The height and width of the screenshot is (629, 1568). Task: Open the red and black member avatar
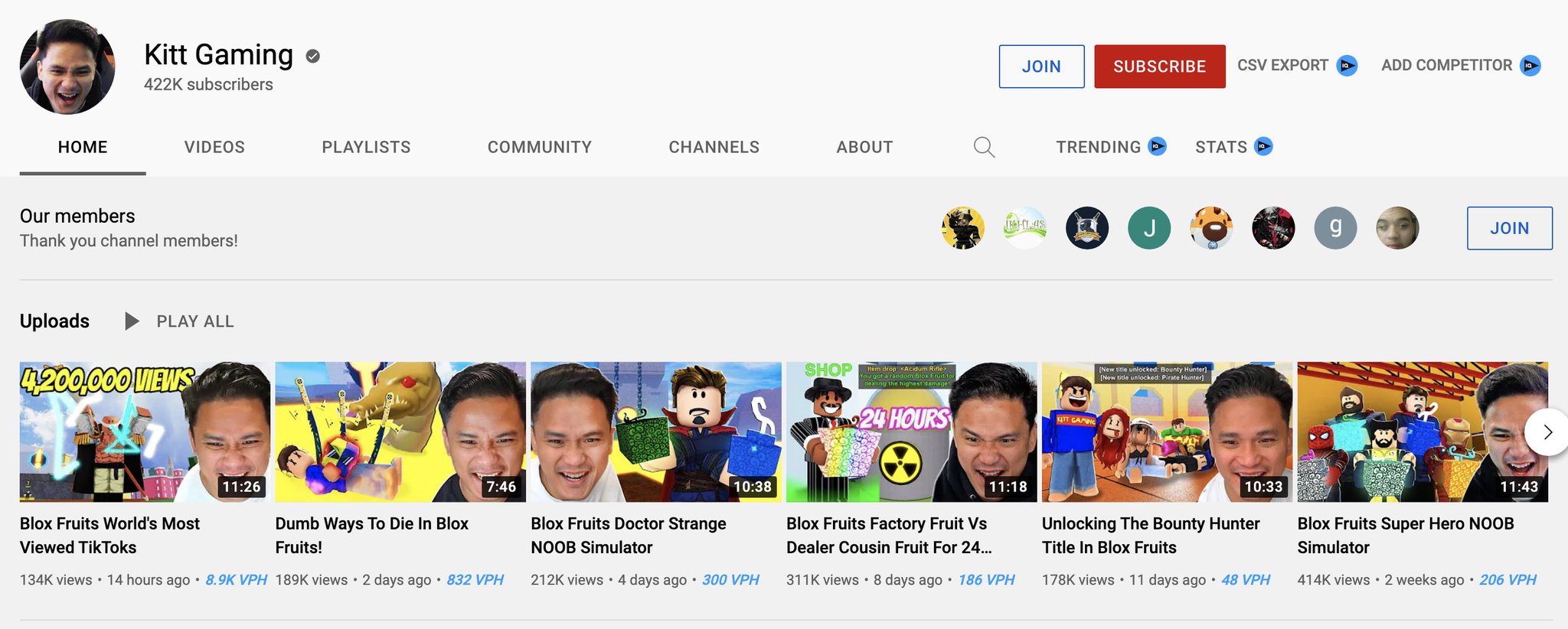point(1273,228)
